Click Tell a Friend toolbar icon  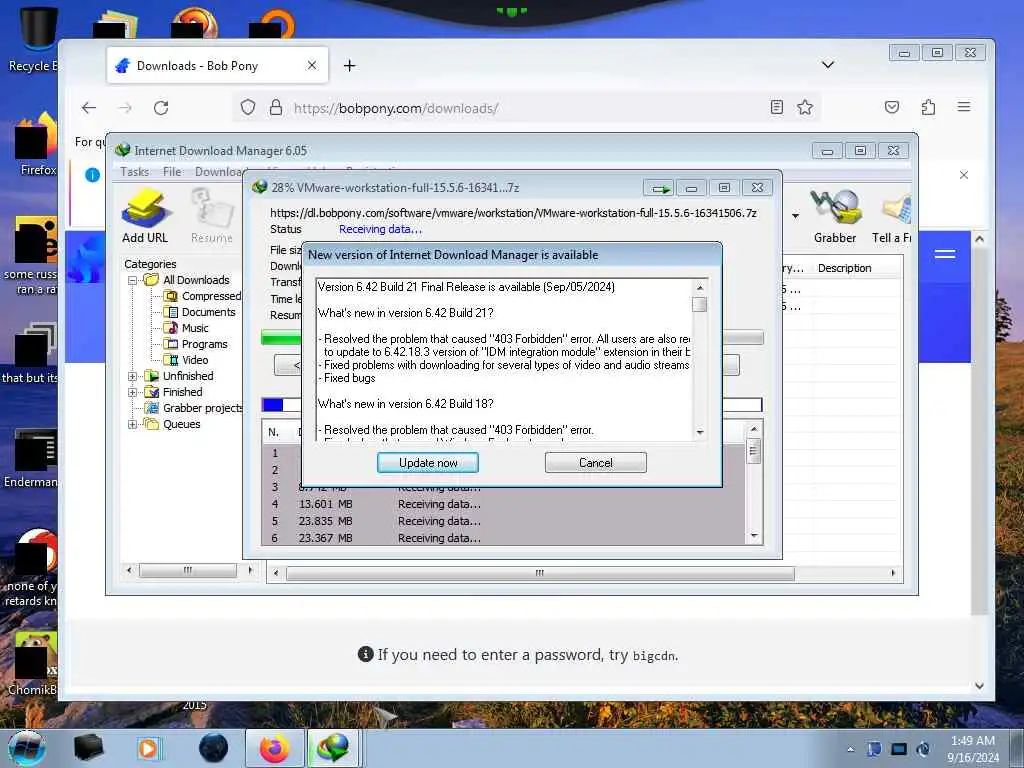(891, 217)
